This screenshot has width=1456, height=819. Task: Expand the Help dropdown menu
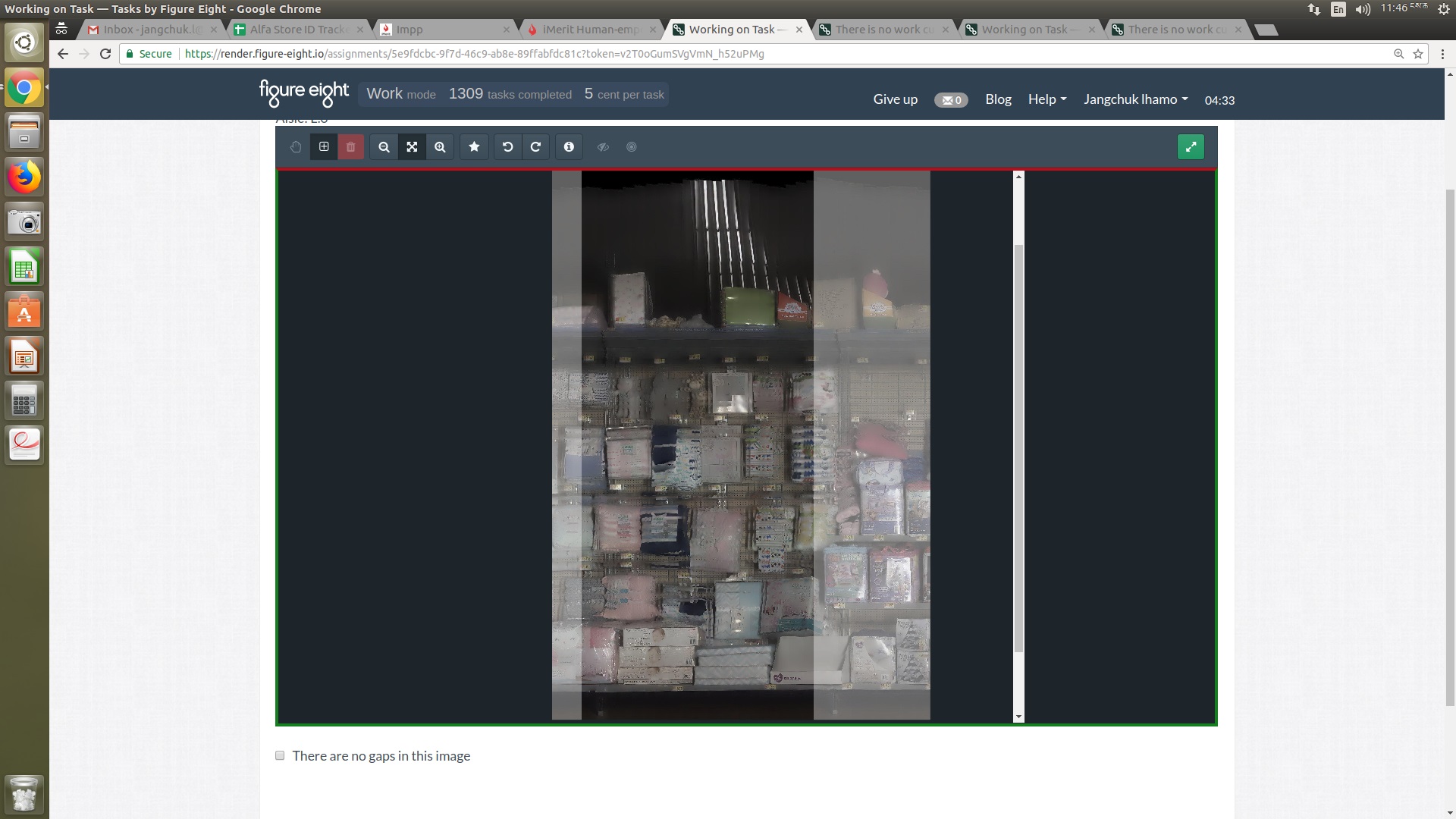click(1046, 99)
